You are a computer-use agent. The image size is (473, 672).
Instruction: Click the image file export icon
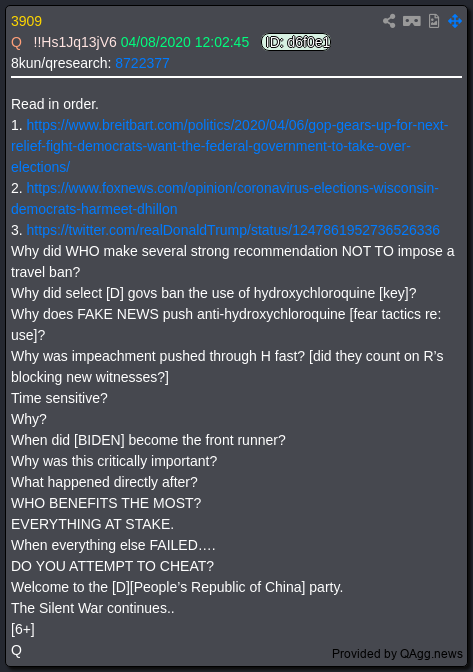(434, 21)
